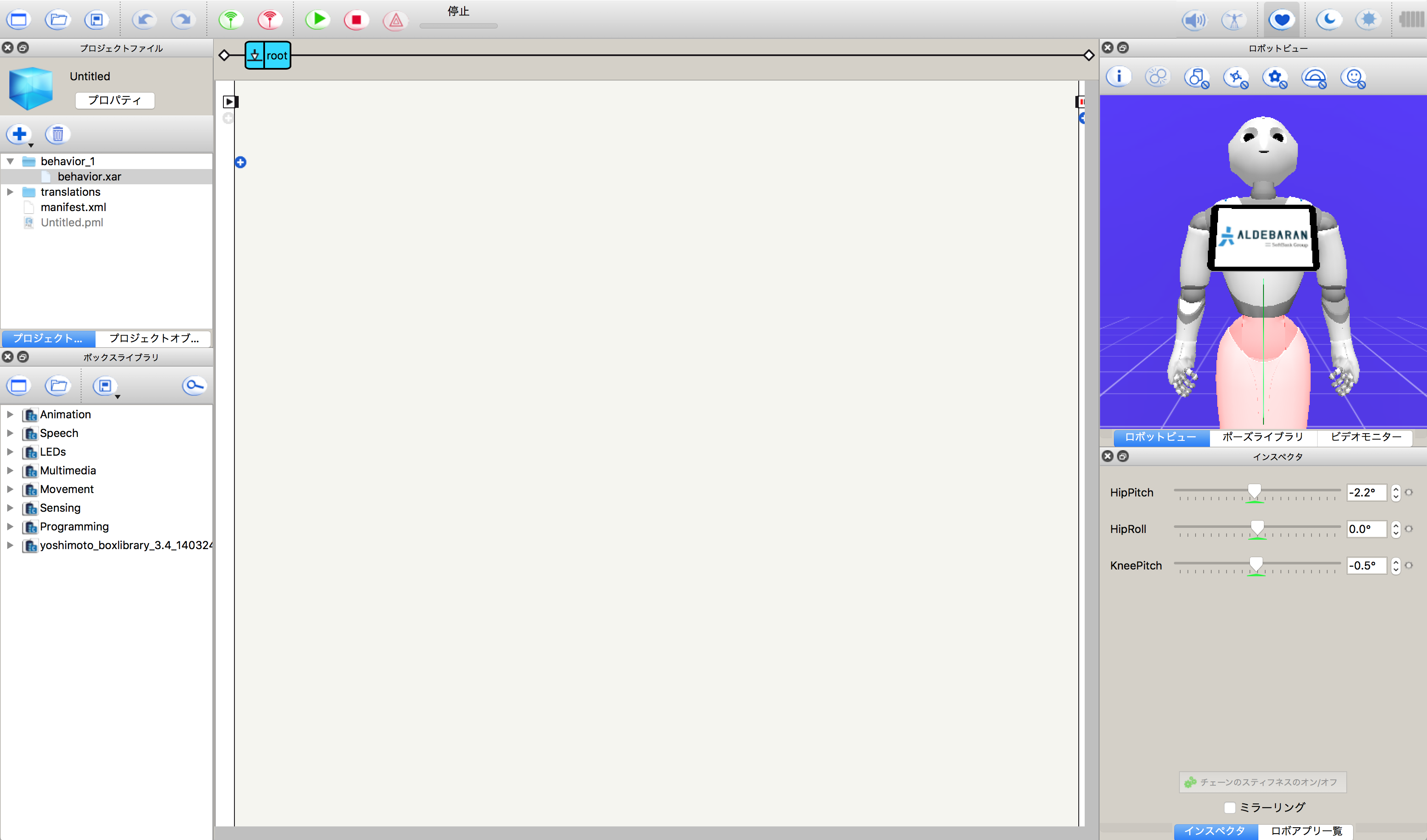This screenshot has height=840, width=1427.
Task: Select manifest.xml file
Action: coord(73,207)
